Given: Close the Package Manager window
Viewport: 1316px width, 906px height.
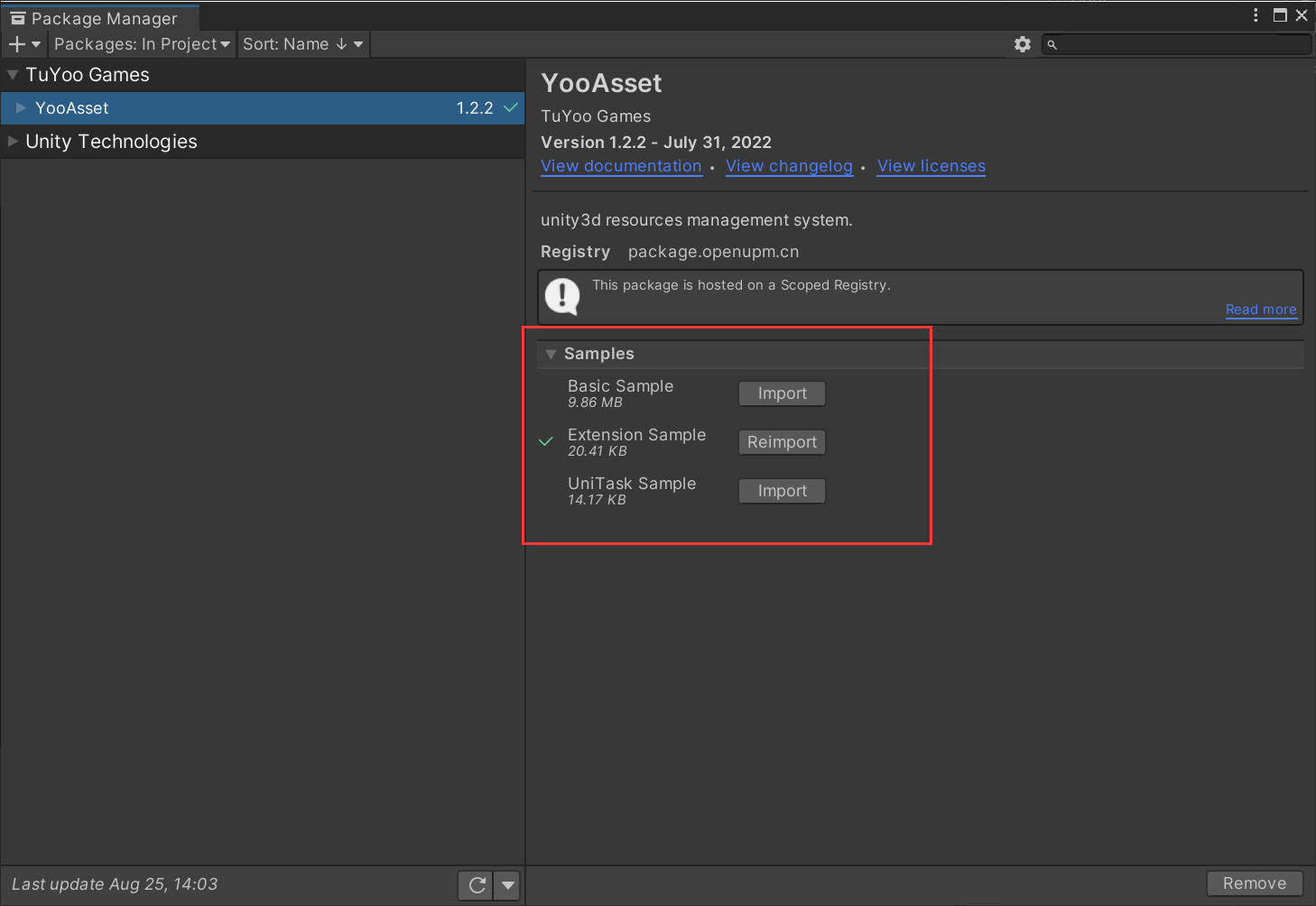Looking at the screenshot, I should 1302,15.
